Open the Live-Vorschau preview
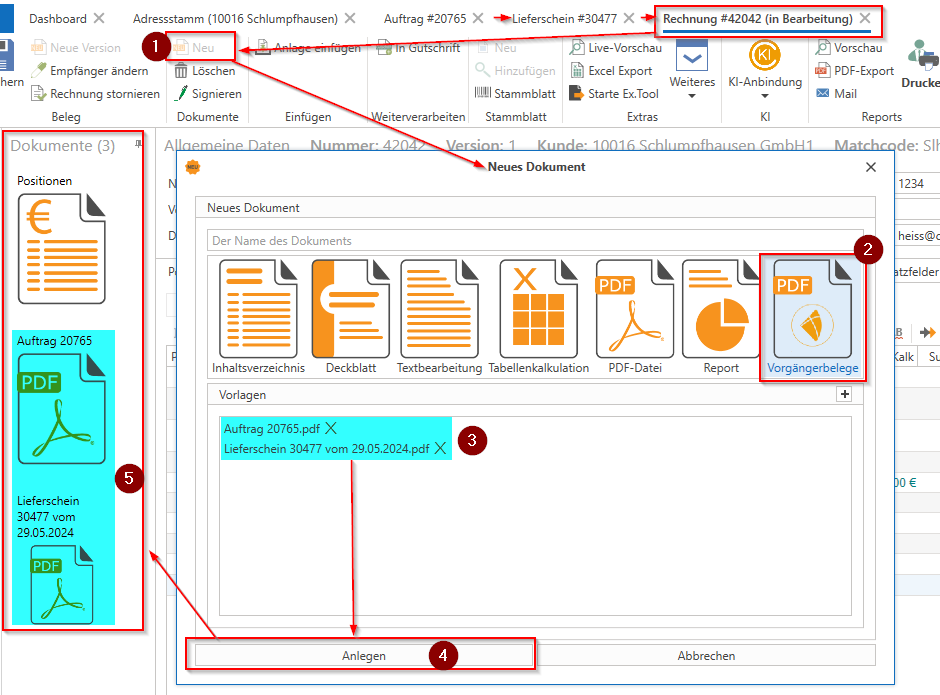Screen dimensions: 940x695 point(615,48)
